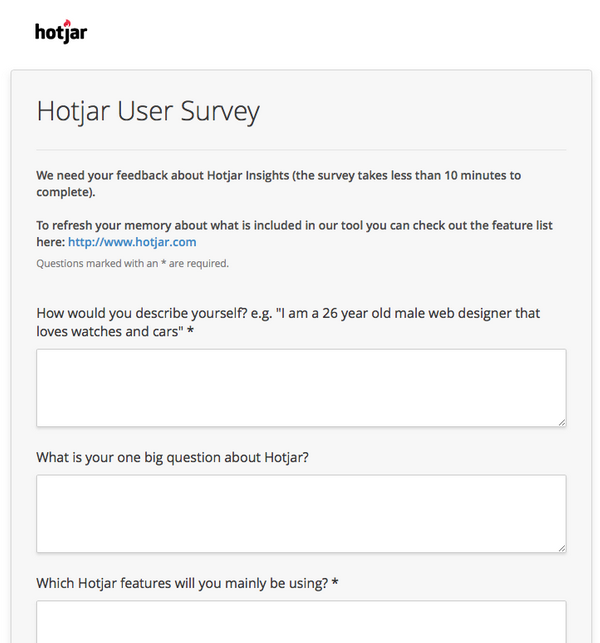Screen dimensions: 600x643
Task: Click the "What is your one big question" label
Action: coord(172,458)
